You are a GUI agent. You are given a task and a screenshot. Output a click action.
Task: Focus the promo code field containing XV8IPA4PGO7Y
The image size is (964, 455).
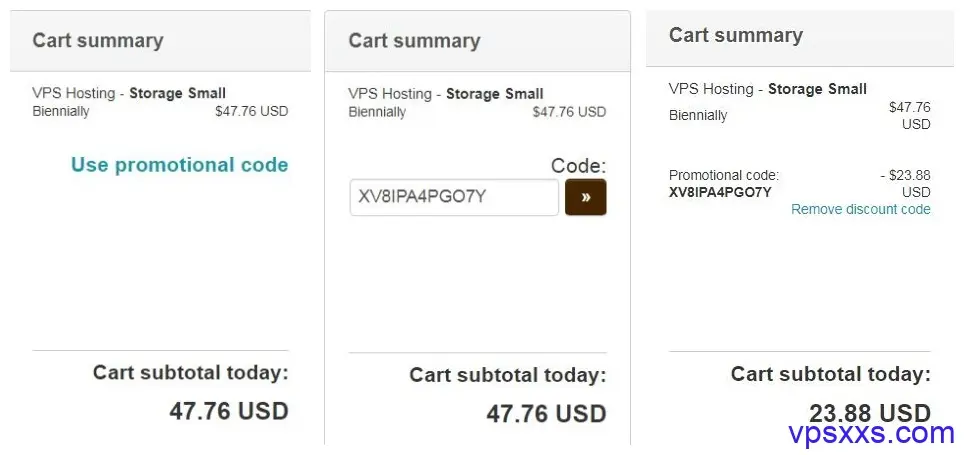454,197
